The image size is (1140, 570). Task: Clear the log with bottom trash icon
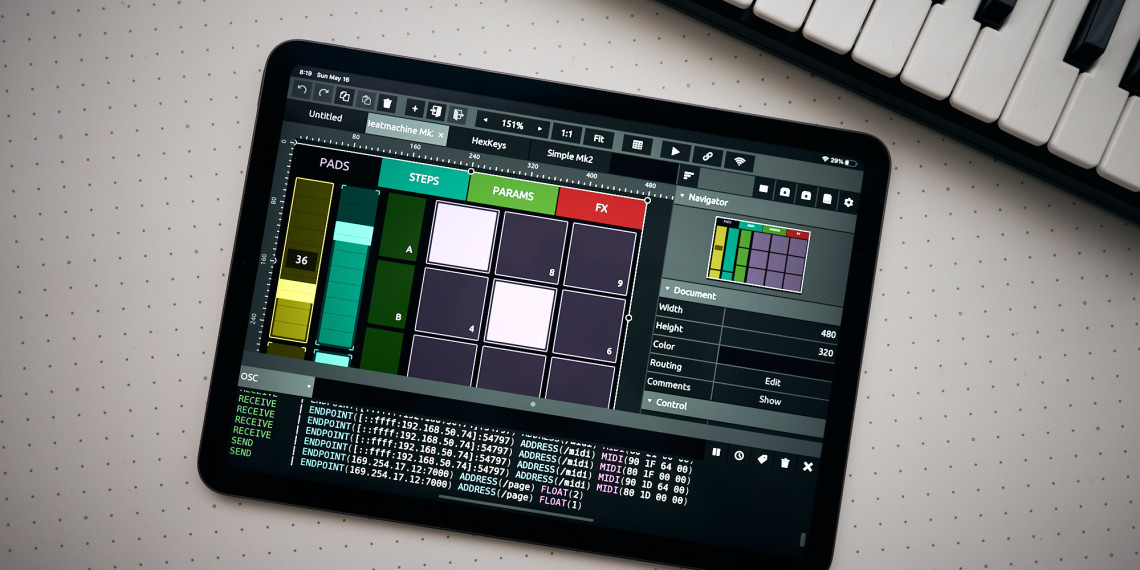point(785,463)
